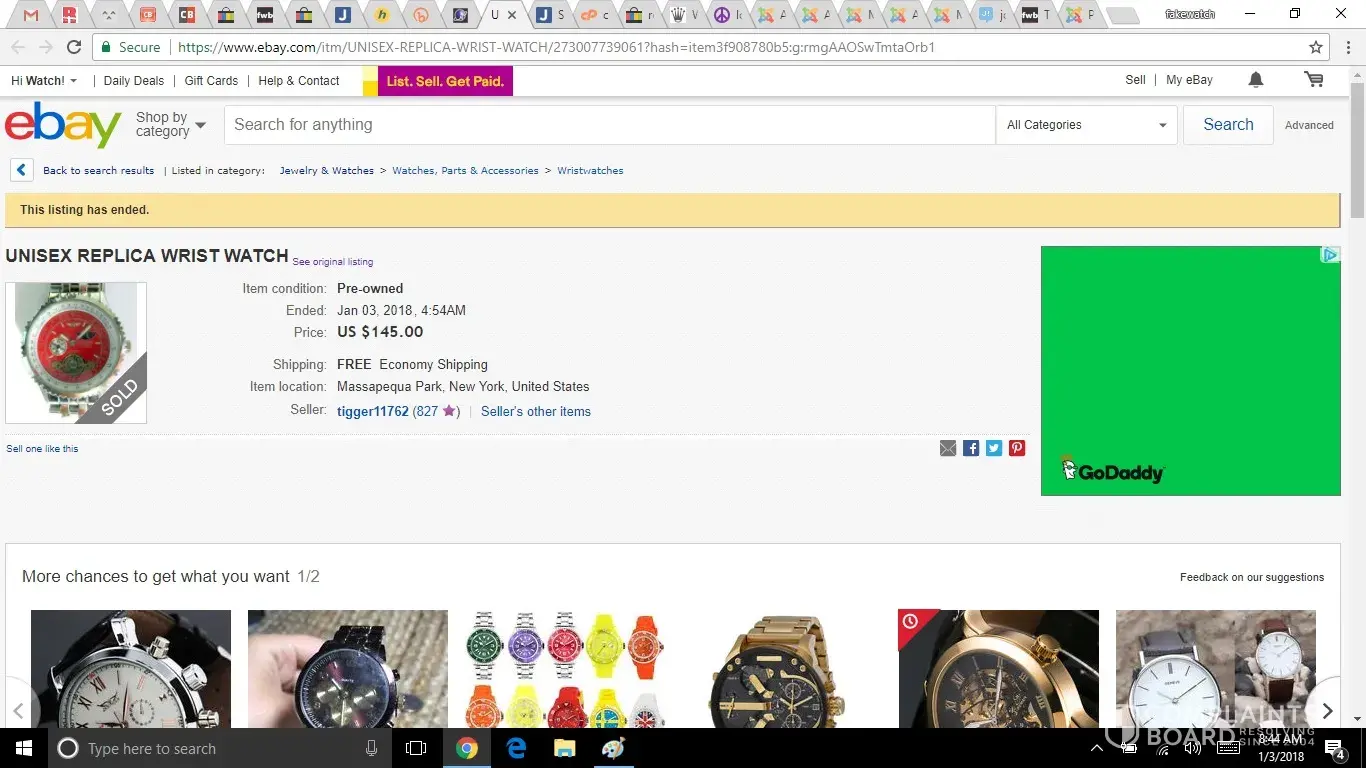
Task: Reload the current eBay page
Action: pyautogui.click(x=74, y=47)
